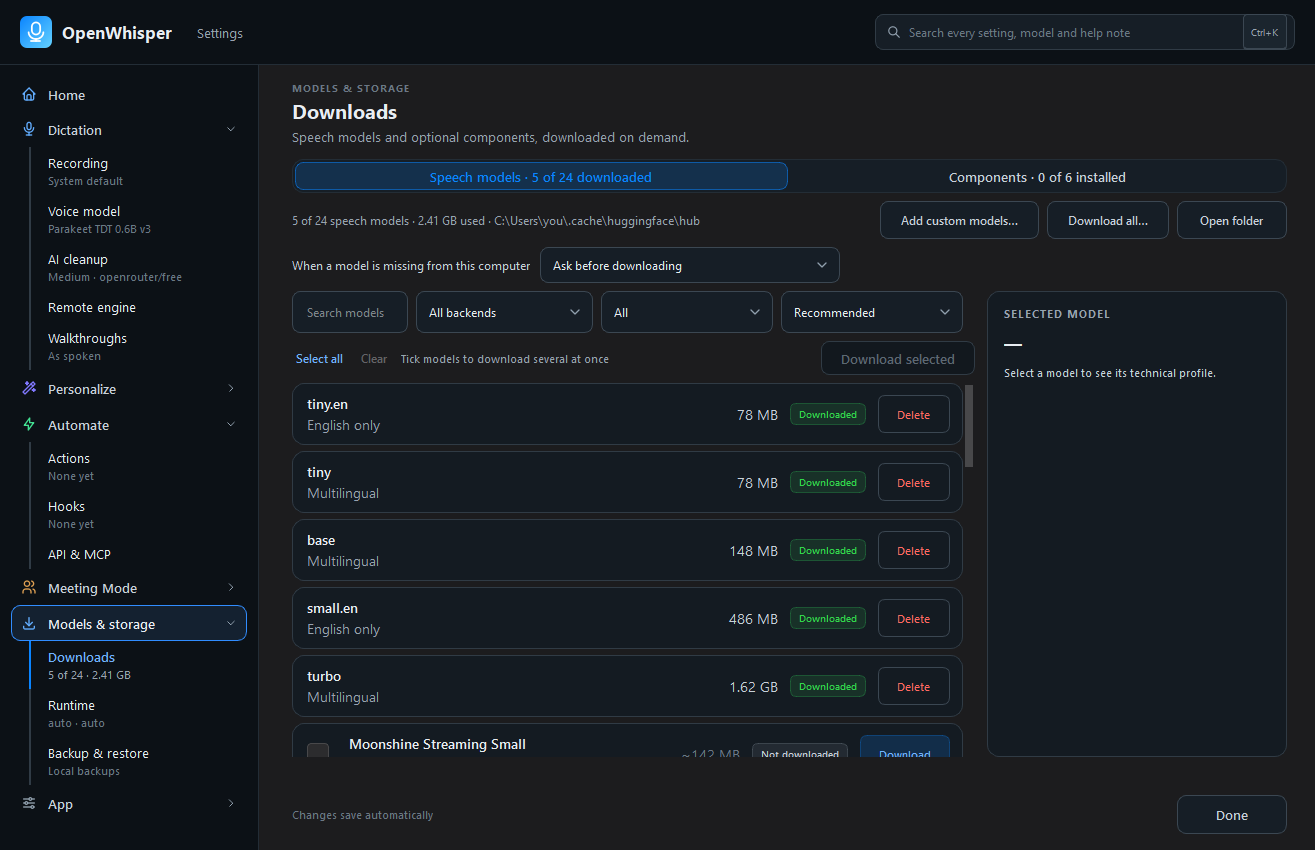Delete the tiny.en model
Viewport: 1315px width, 850px height.
pyautogui.click(x=913, y=415)
